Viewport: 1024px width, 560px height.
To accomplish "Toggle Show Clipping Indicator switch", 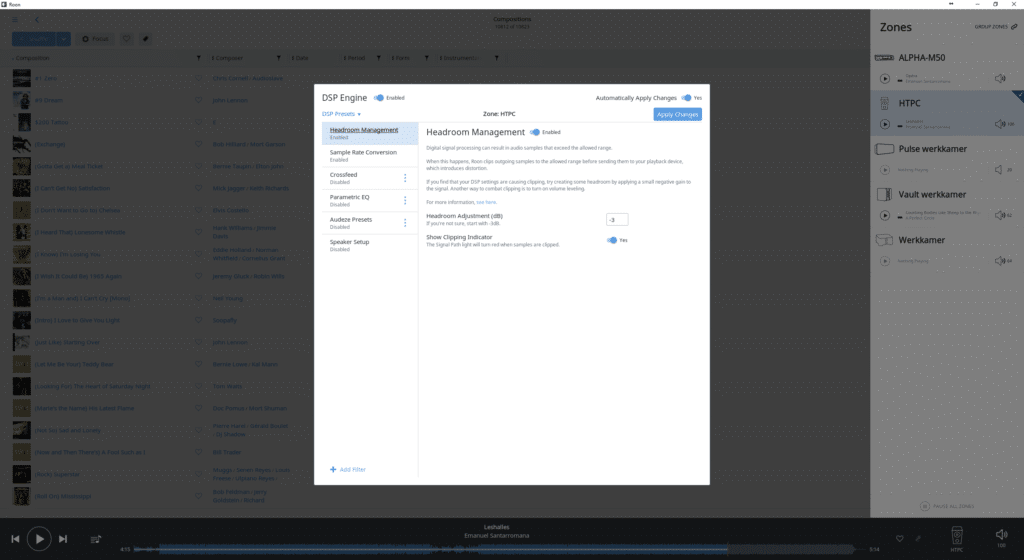I will point(612,240).
